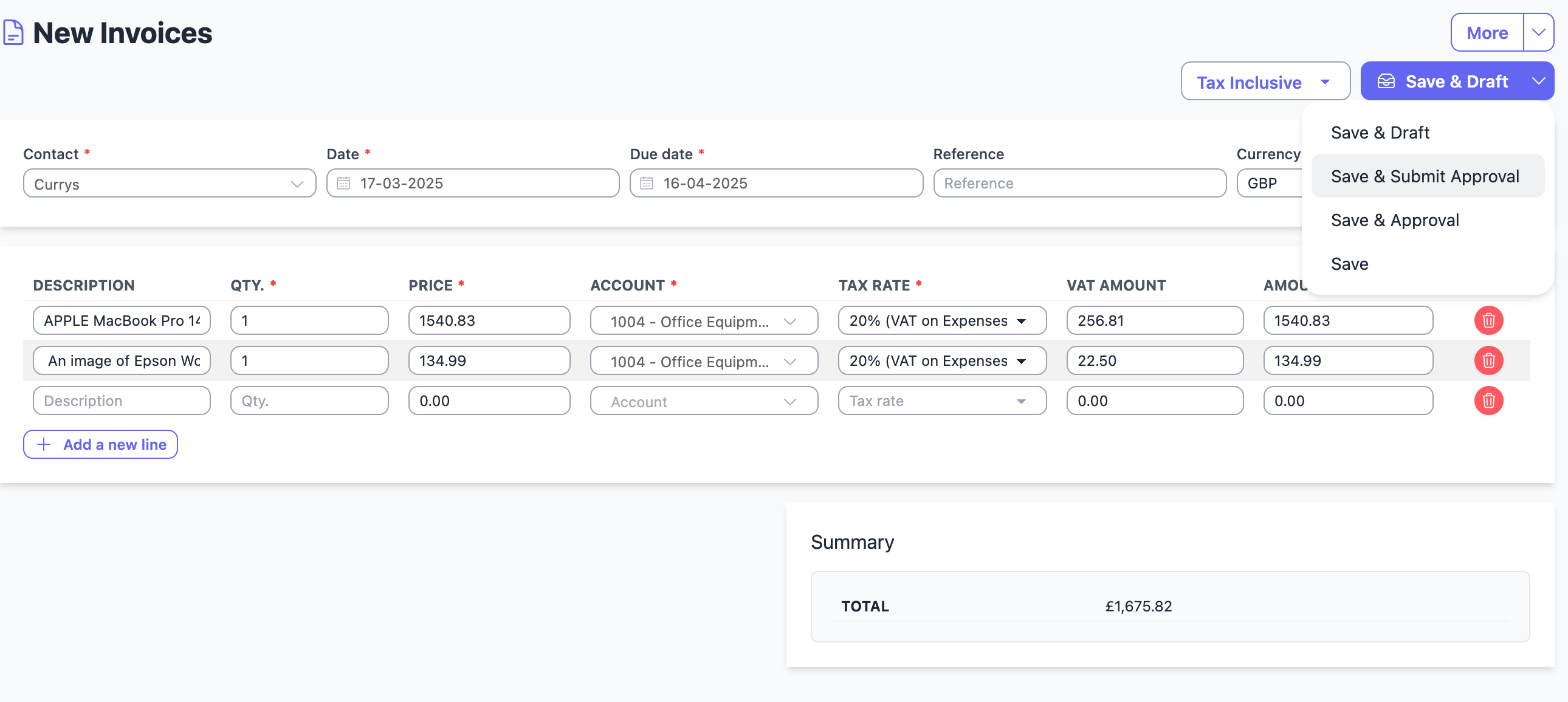Viewport: 1568px width, 702px height.
Task: Click Add a new line button
Action: [x=100, y=444]
